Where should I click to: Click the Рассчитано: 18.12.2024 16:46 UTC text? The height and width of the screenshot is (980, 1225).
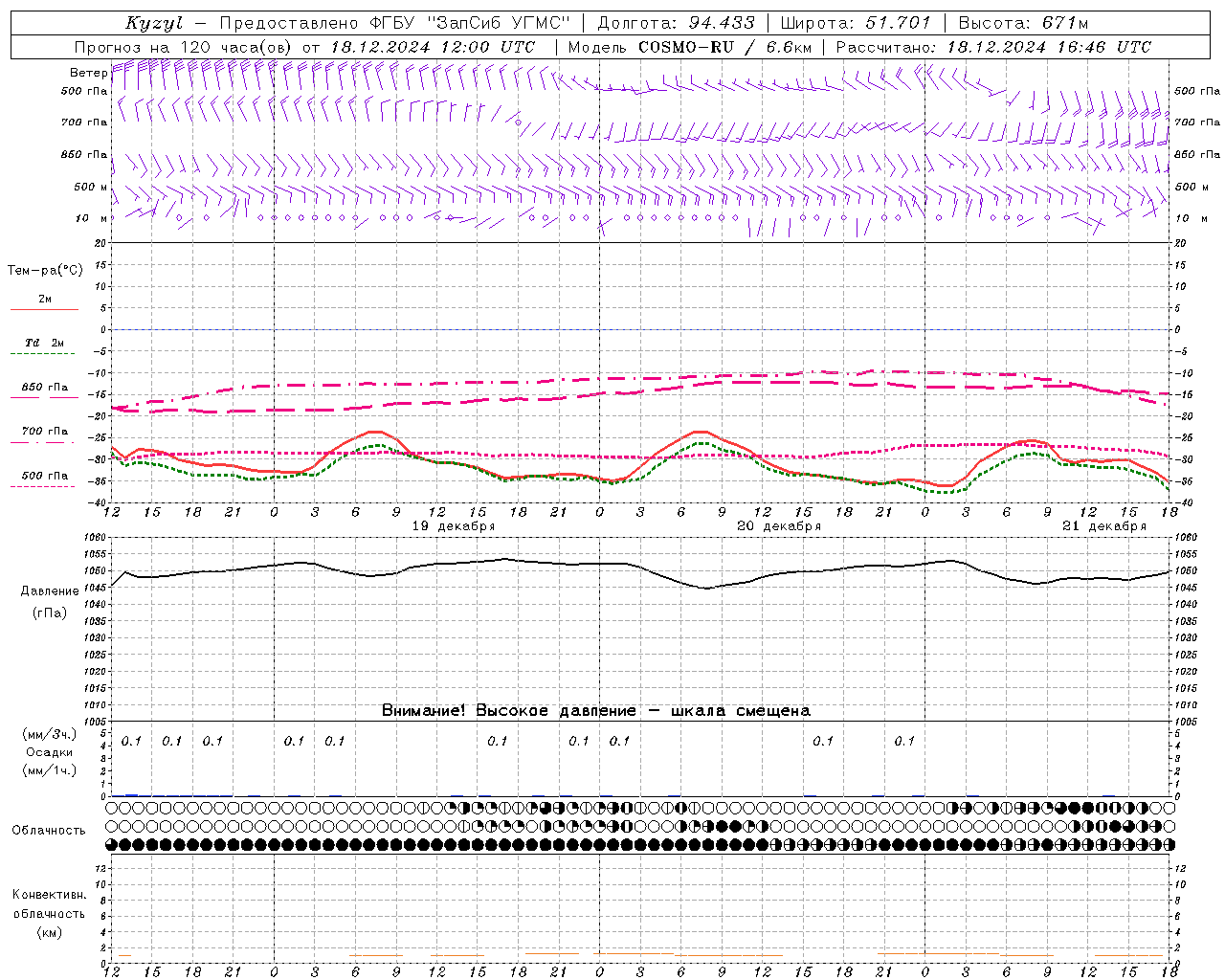pos(993,47)
